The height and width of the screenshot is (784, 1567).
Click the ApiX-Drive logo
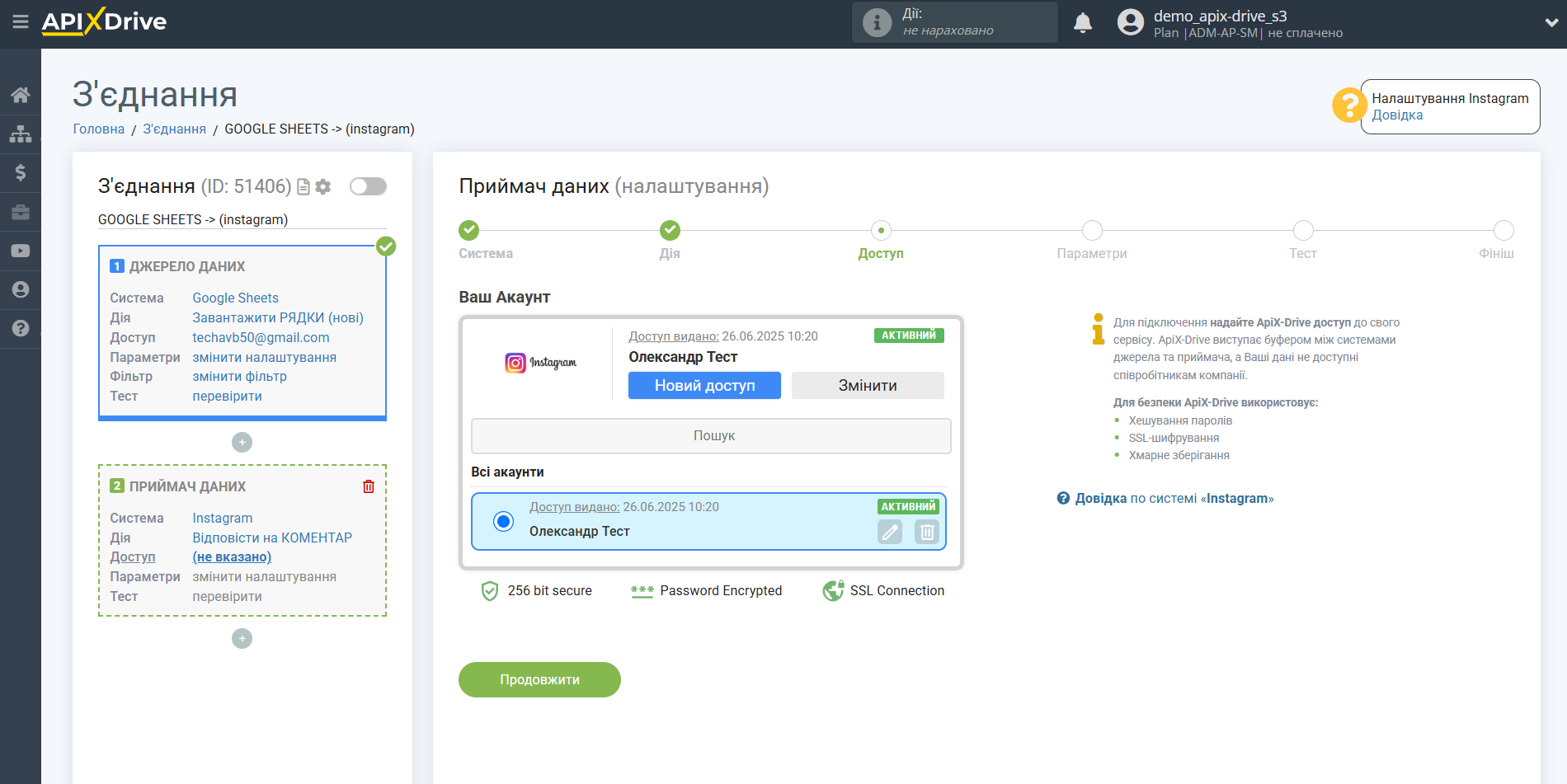[104, 21]
